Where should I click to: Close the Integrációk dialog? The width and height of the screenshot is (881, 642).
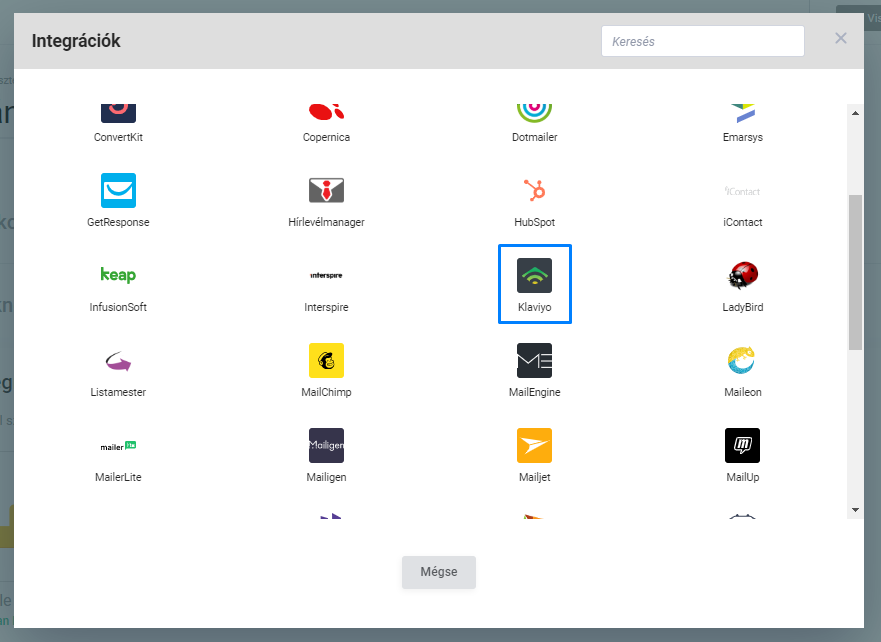841,38
